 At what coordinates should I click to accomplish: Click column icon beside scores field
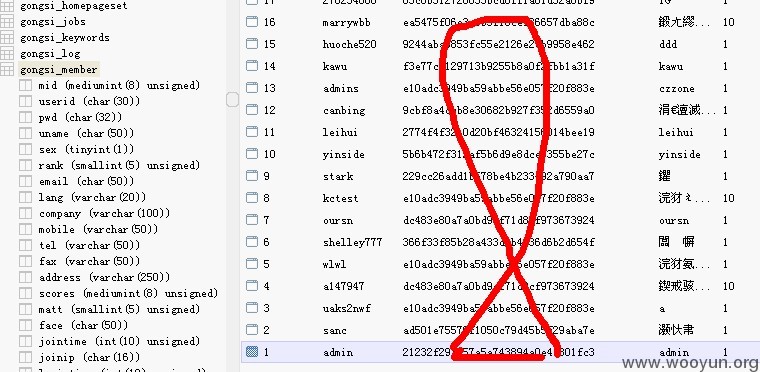(x=25, y=294)
